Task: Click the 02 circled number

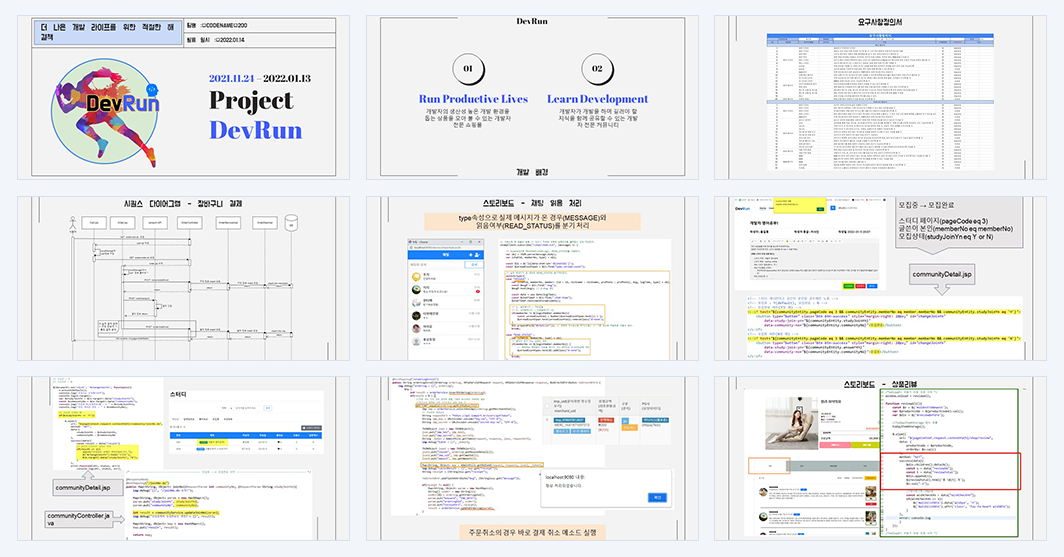Action: [597, 69]
